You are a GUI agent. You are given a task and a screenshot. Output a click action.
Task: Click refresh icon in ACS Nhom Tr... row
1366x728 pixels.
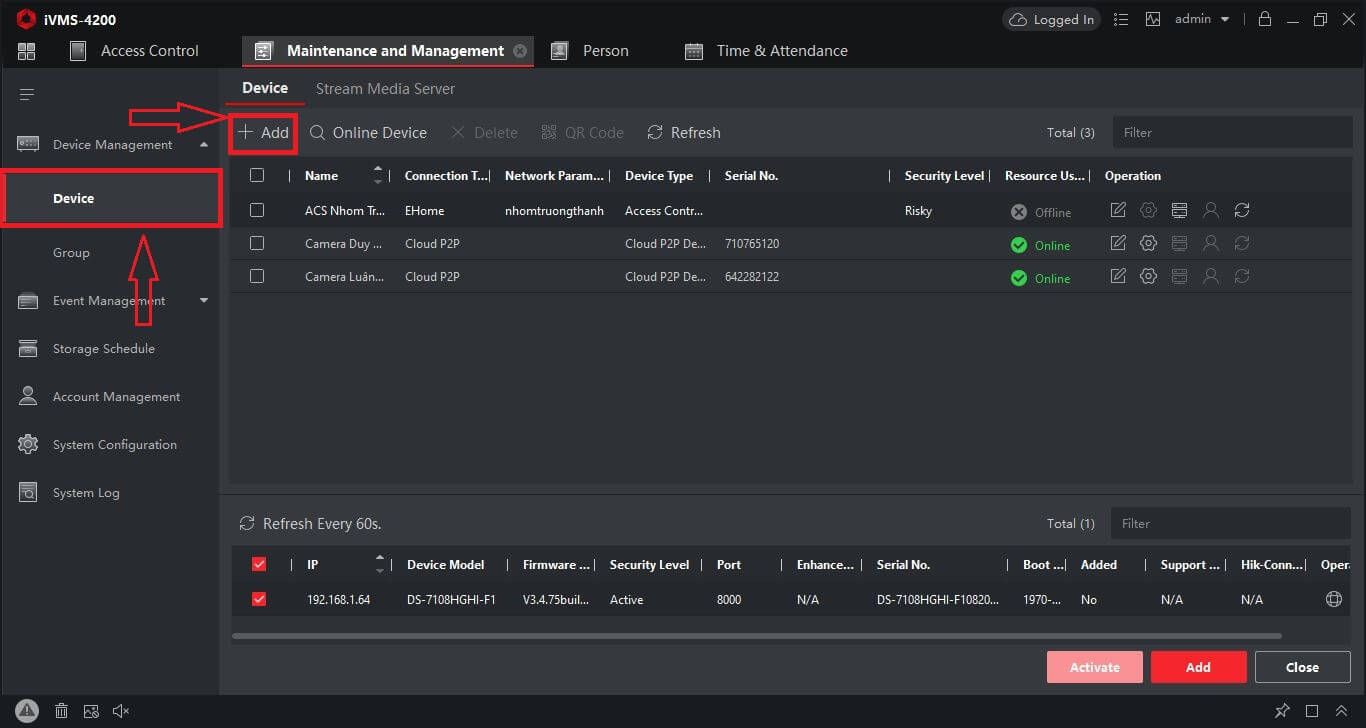[x=1242, y=210]
